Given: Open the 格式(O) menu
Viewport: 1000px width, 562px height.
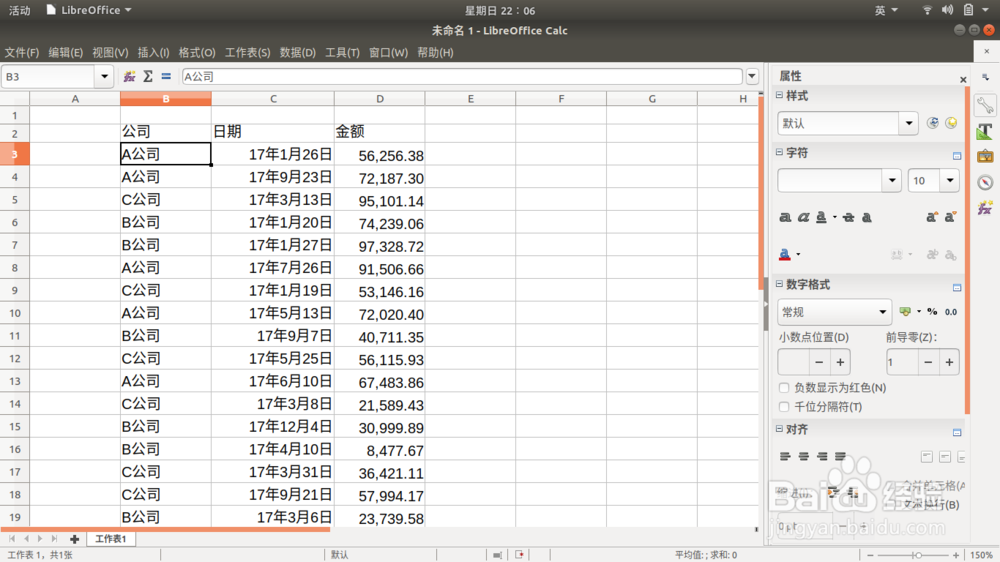Looking at the screenshot, I should [196, 52].
